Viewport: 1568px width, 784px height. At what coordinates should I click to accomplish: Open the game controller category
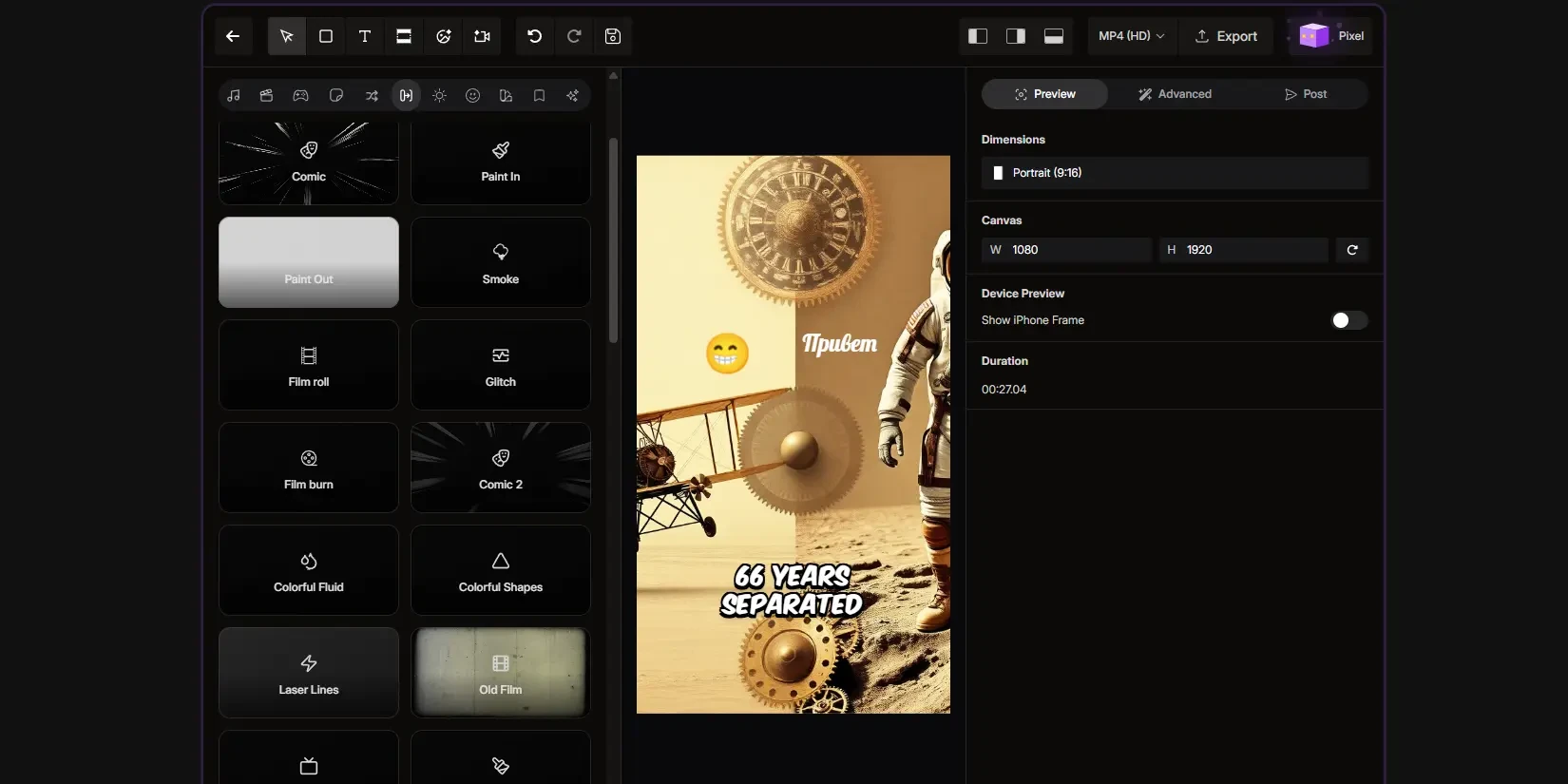[300, 95]
